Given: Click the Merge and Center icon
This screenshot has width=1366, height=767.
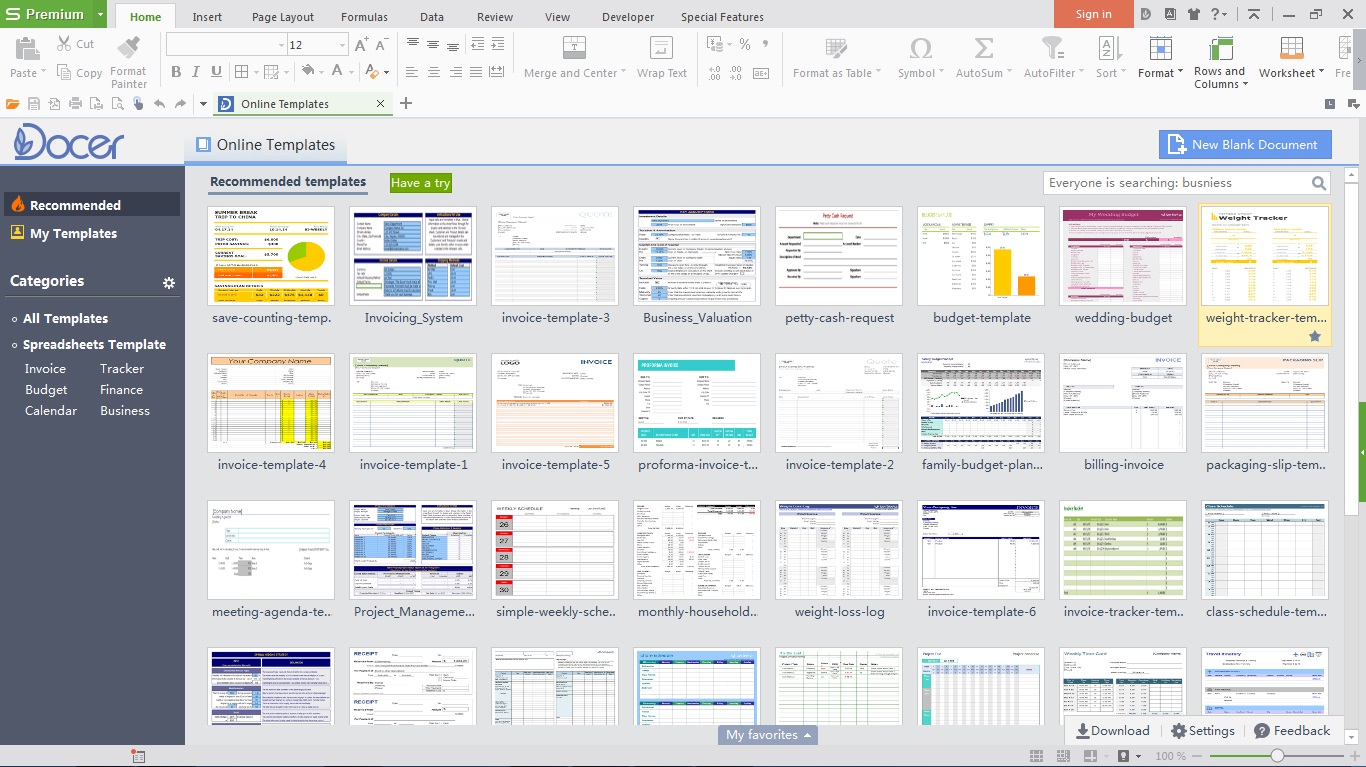Looking at the screenshot, I should [x=574, y=48].
